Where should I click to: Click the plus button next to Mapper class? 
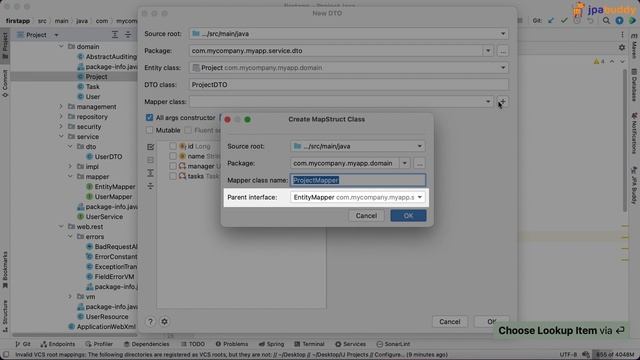pyautogui.click(x=503, y=102)
